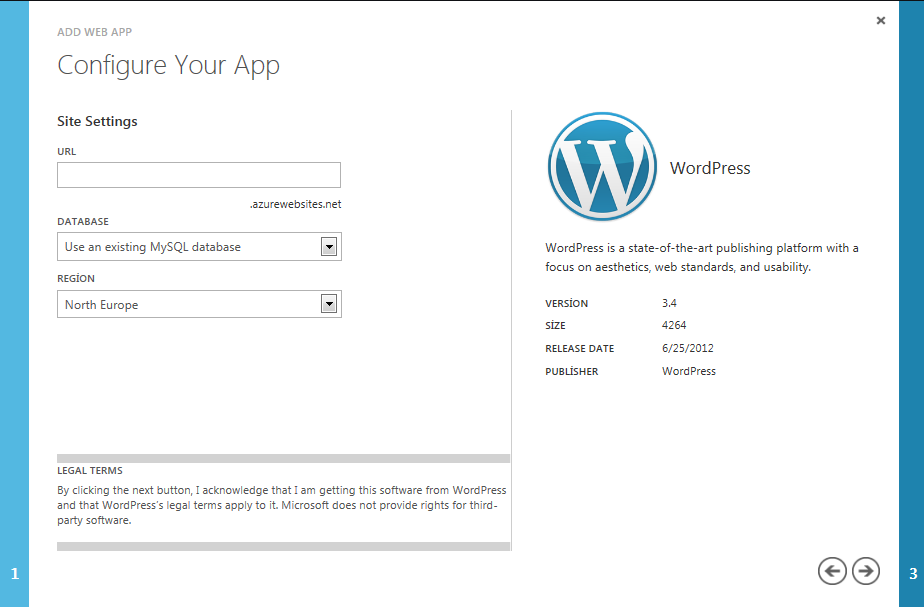Click the ADD WEB APP label
The image size is (924, 607).
tap(94, 32)
